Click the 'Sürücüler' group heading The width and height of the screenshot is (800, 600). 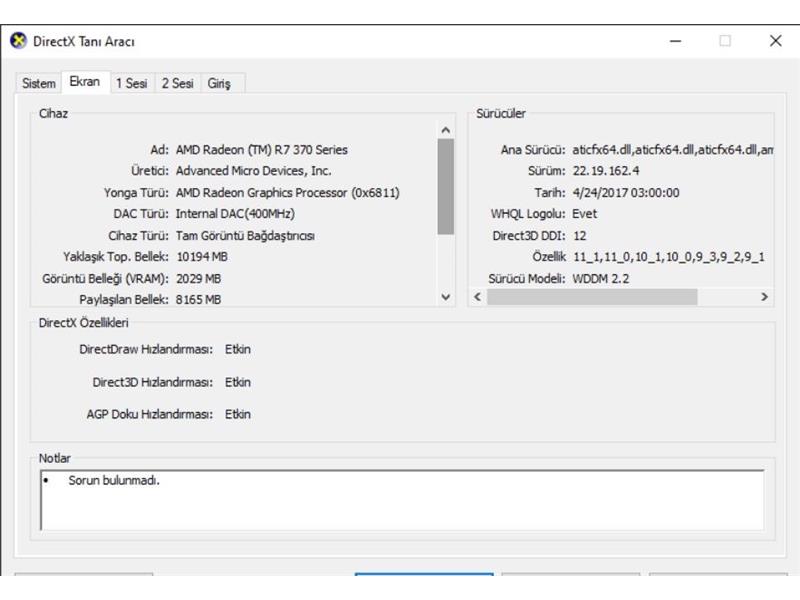click(x=501, y=114)
